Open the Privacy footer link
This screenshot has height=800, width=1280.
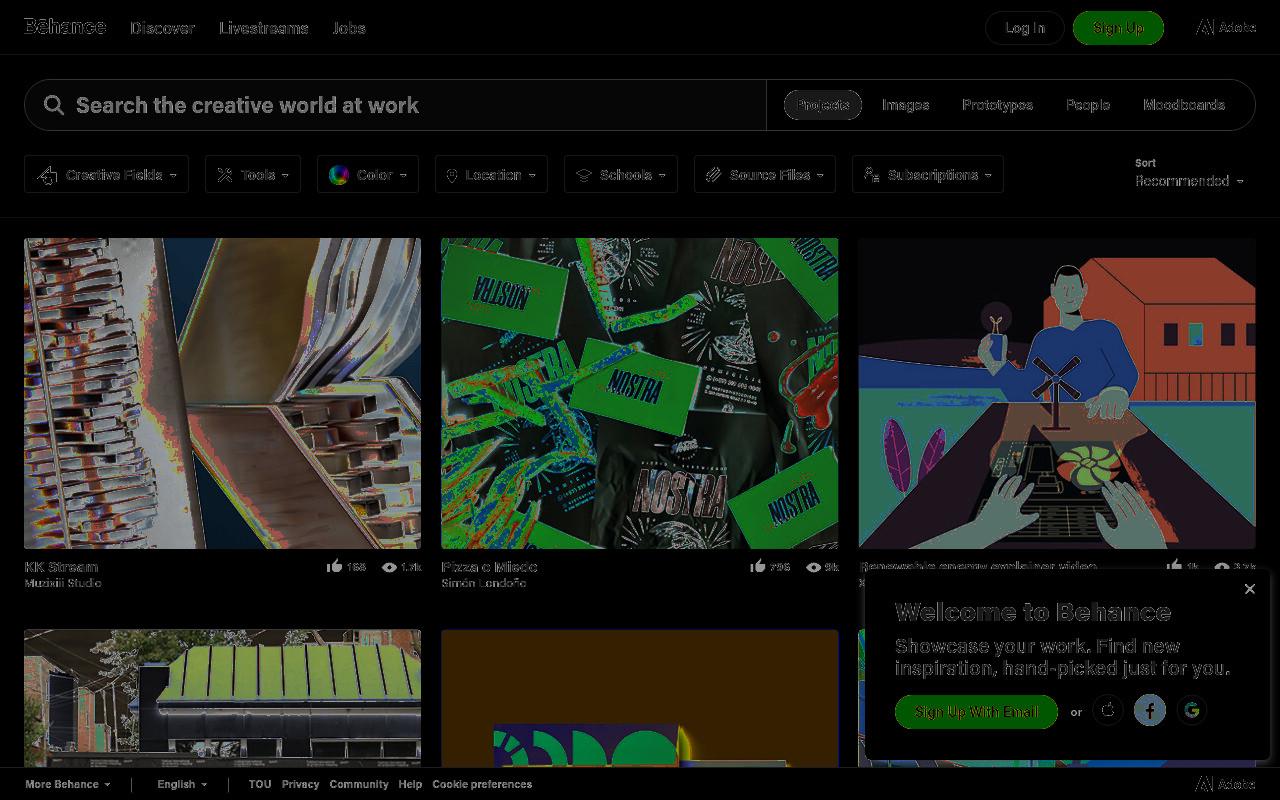click(300, 784)
